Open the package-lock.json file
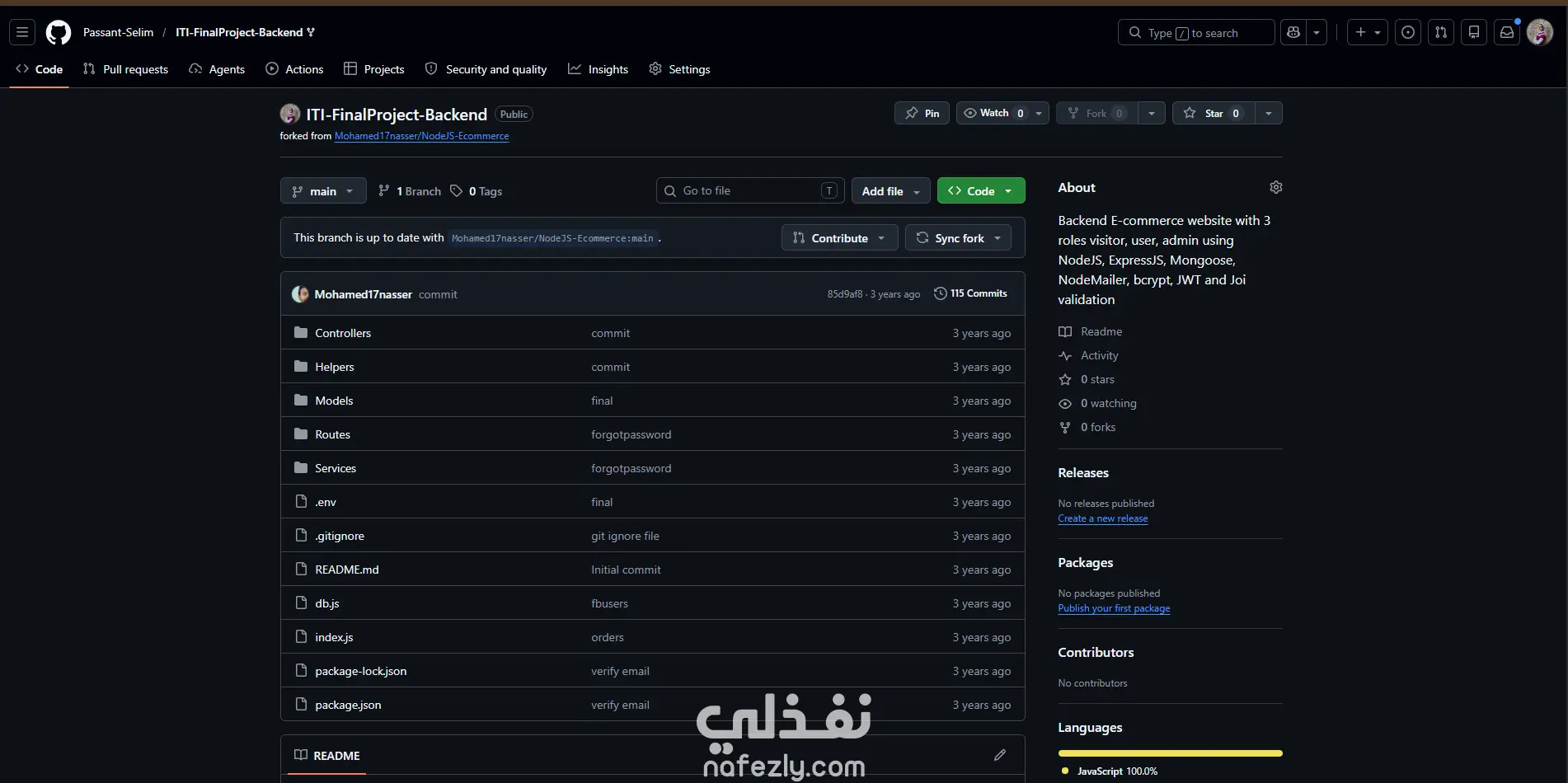Screen dimensions: 1568x783 pyautogui.click(x=361, y=671)
